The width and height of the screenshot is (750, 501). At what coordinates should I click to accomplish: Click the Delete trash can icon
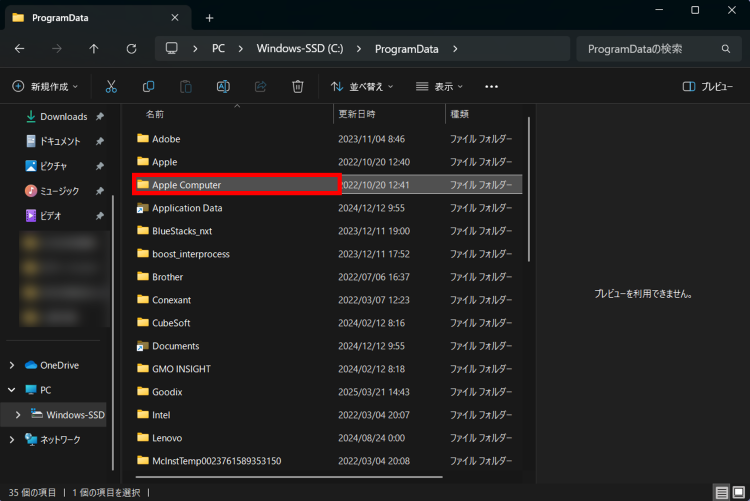298,87
